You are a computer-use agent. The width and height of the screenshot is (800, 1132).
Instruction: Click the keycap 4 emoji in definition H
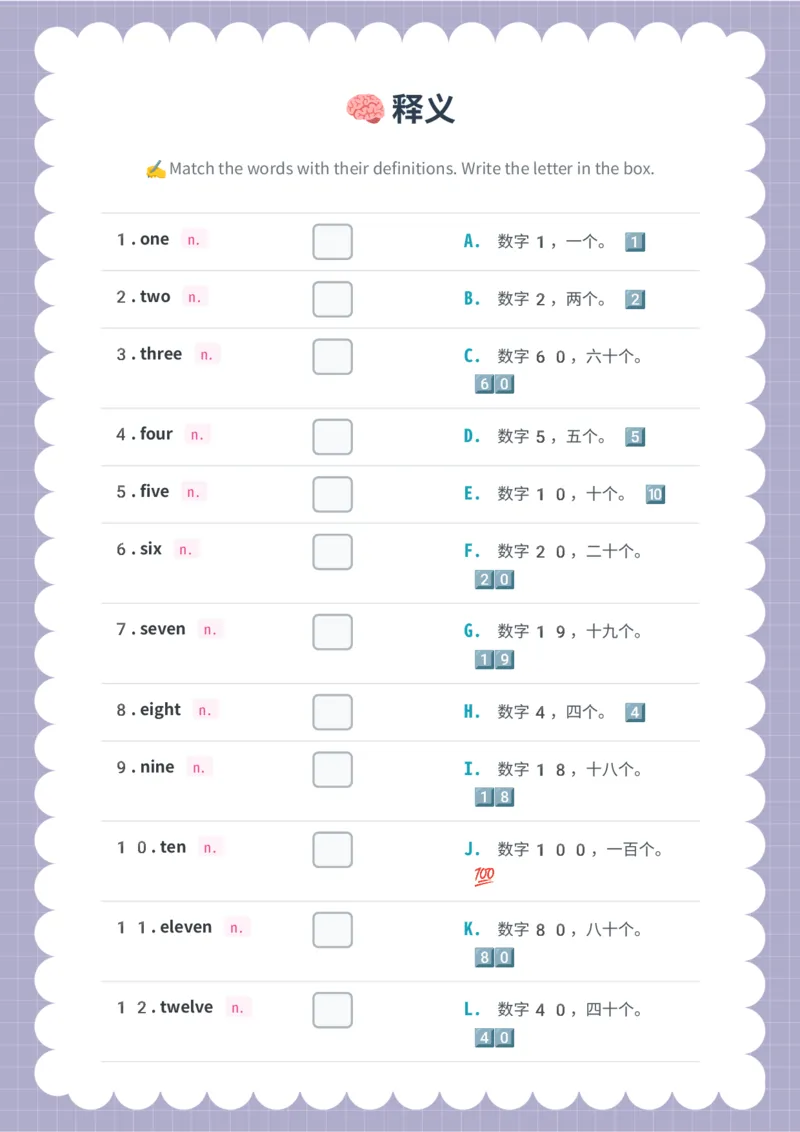point(635,713)
